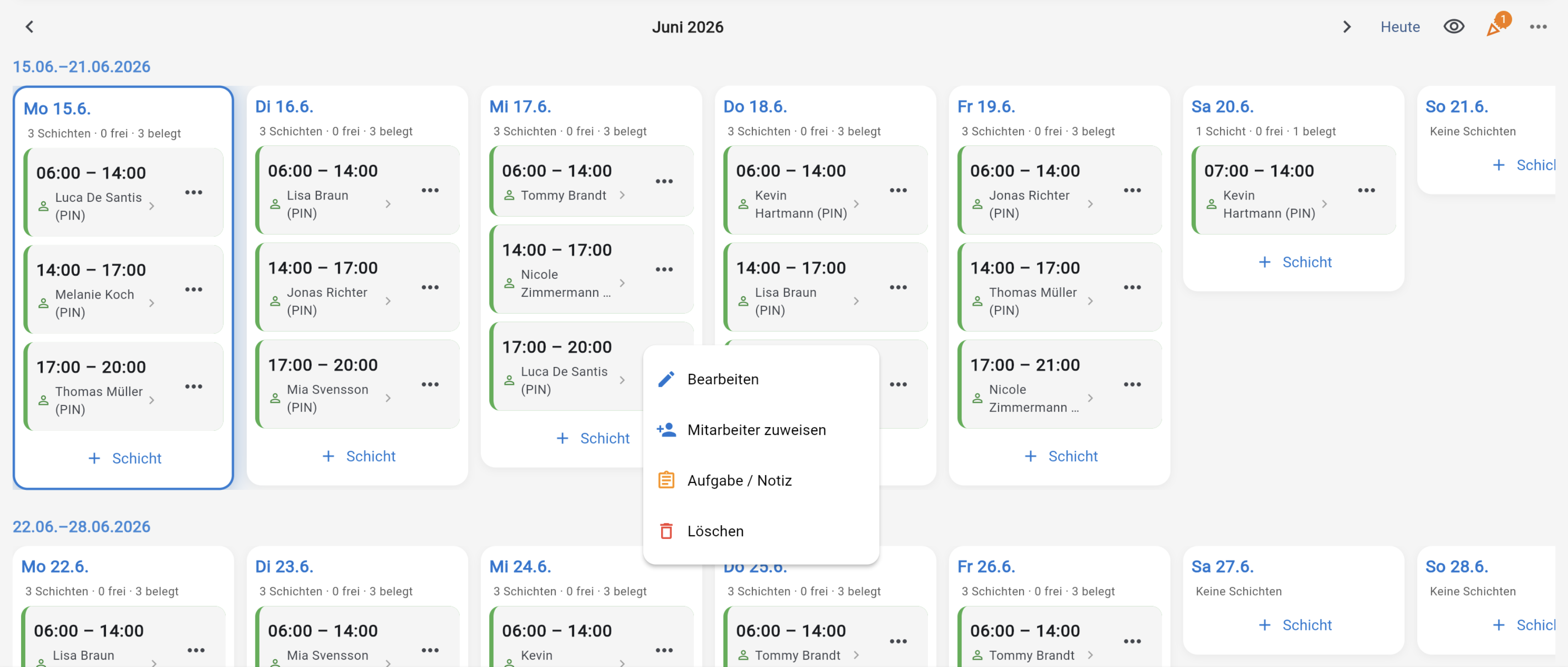Click the trash icon next to Löschen
This screenshot has width=1568, height=667.
666,531
